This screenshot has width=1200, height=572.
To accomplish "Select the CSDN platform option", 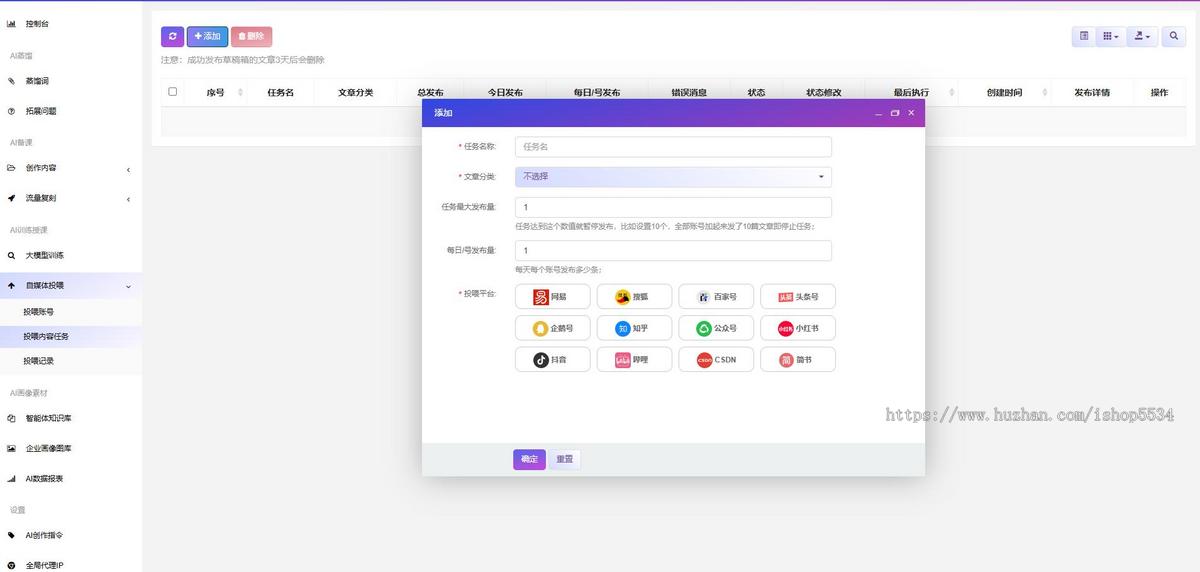I will (x=716, y=359).
